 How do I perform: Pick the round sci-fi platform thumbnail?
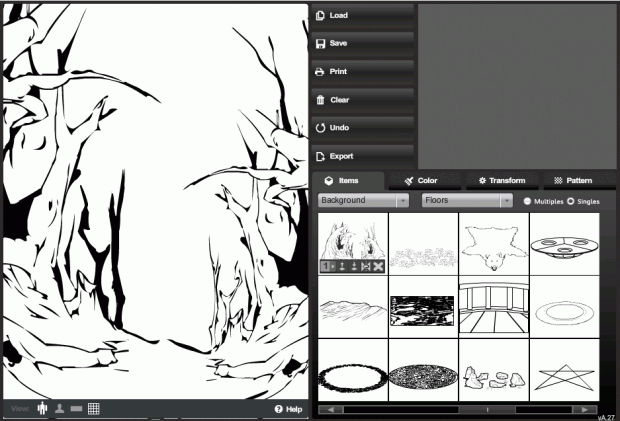point(565,244)
